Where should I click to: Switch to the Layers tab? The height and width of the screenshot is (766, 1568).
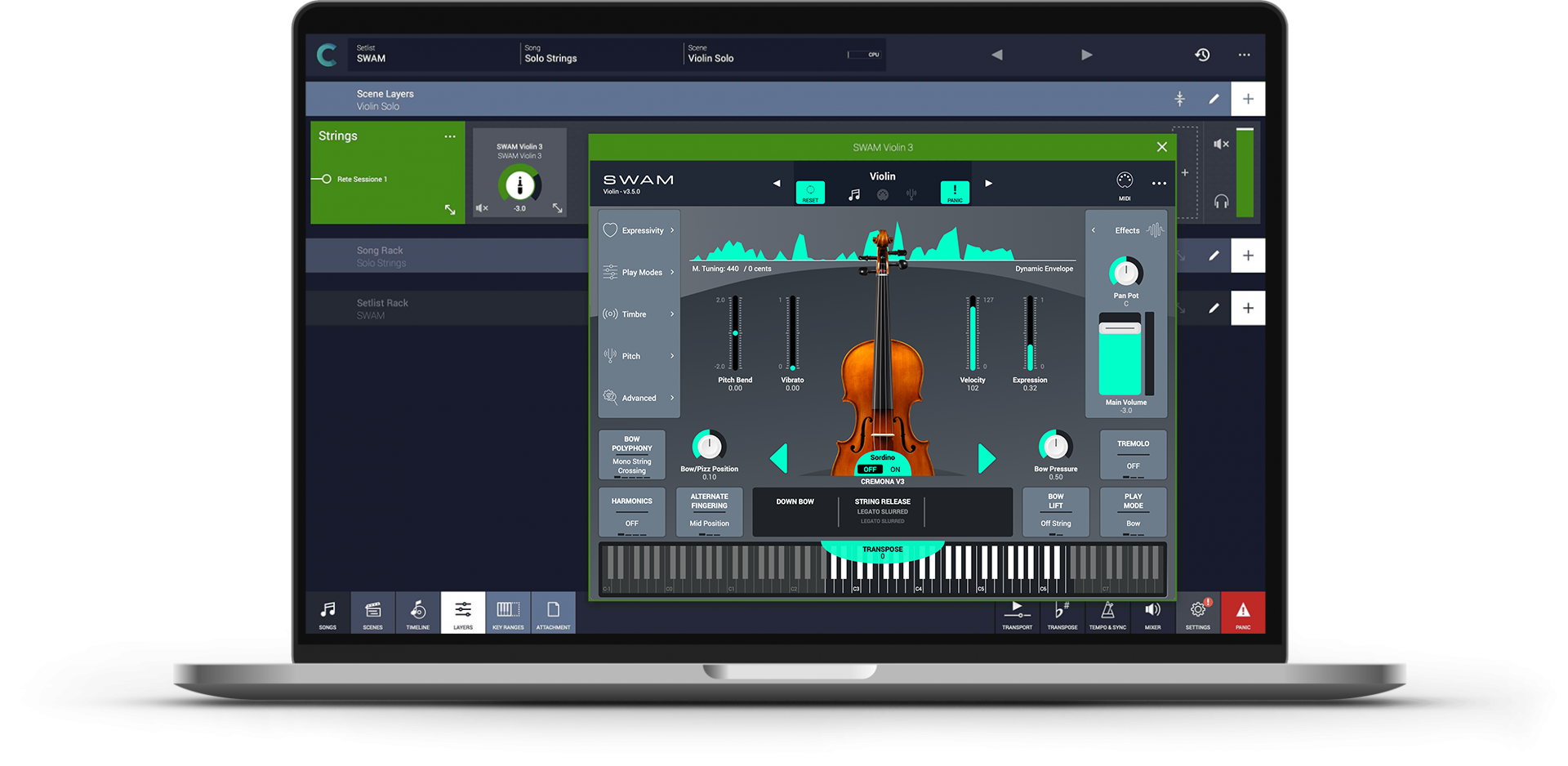(463, 613)
